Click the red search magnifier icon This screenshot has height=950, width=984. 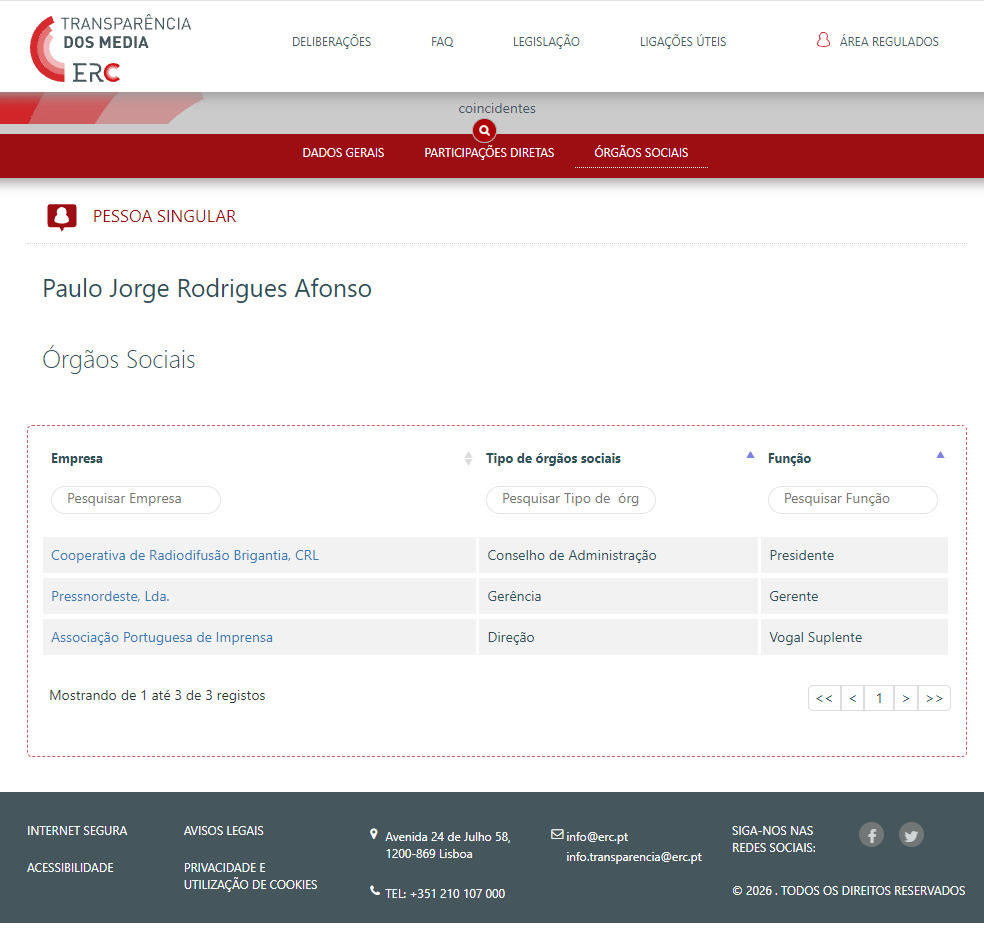tap(485, 130)
